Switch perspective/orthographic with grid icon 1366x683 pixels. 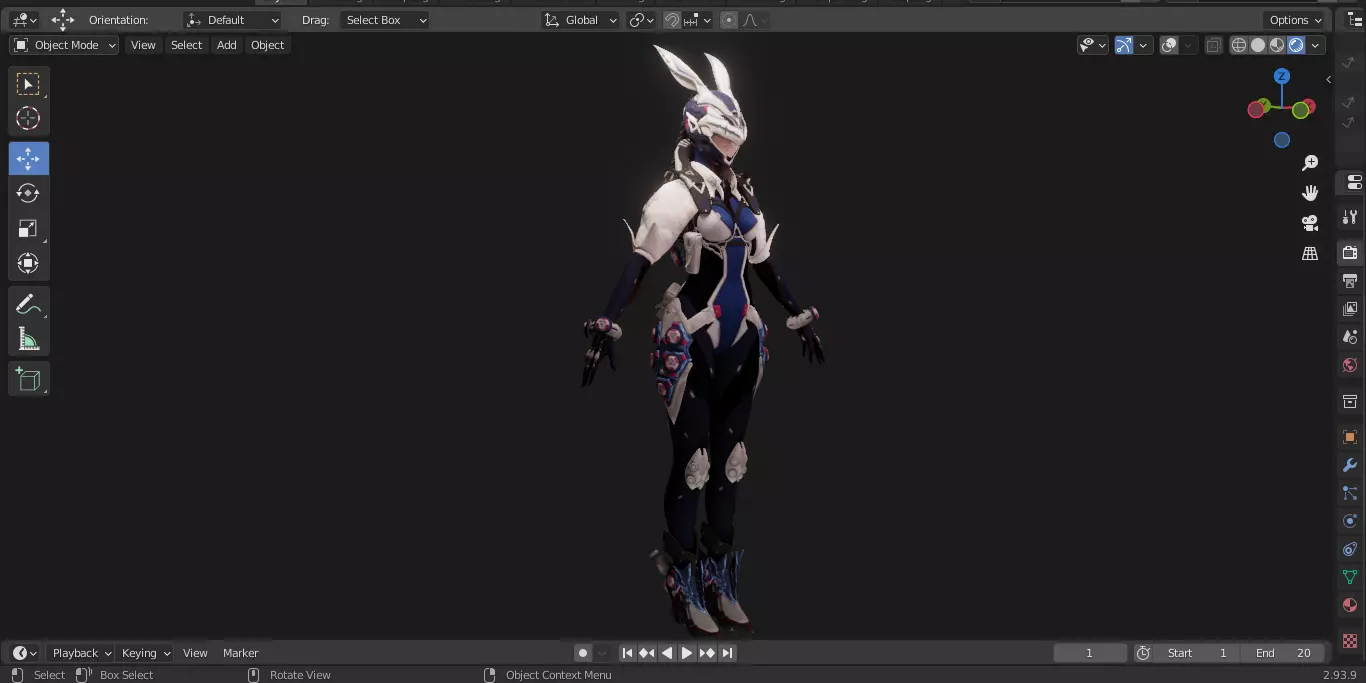coord(1310,253)
